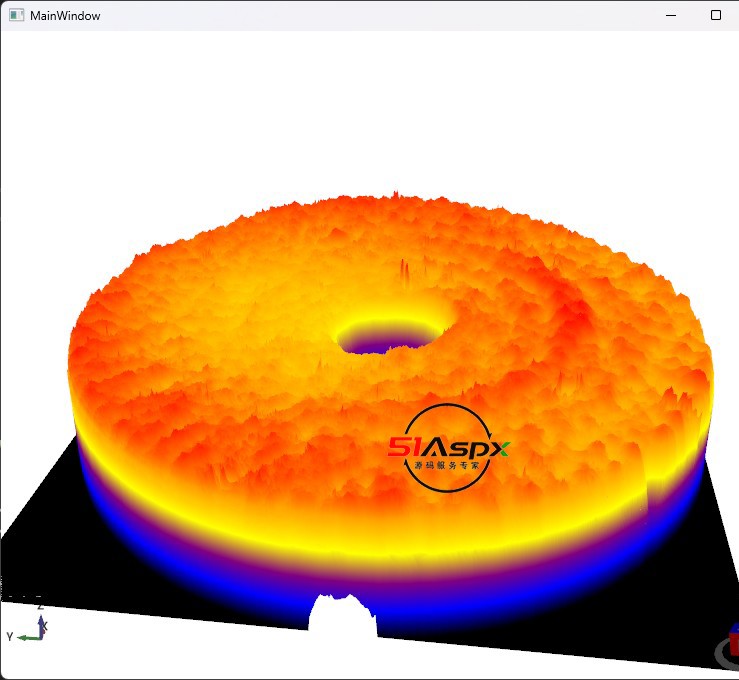Click the MainWindow app icon in title bar
This screenshot has height=680, width=739.
pos(16,16)
